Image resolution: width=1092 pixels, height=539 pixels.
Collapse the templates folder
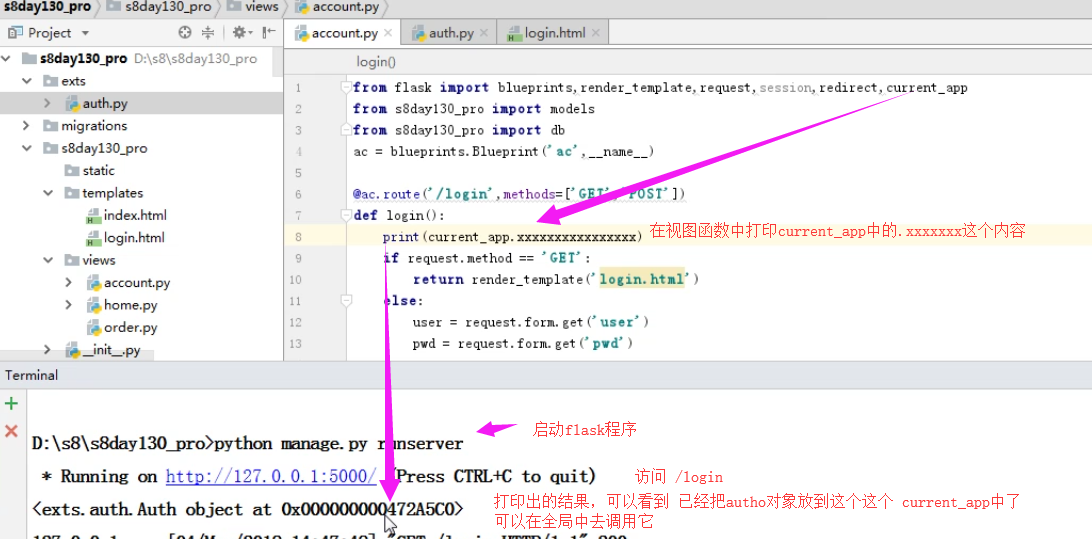pyautogui.click(x=47, y=193)
